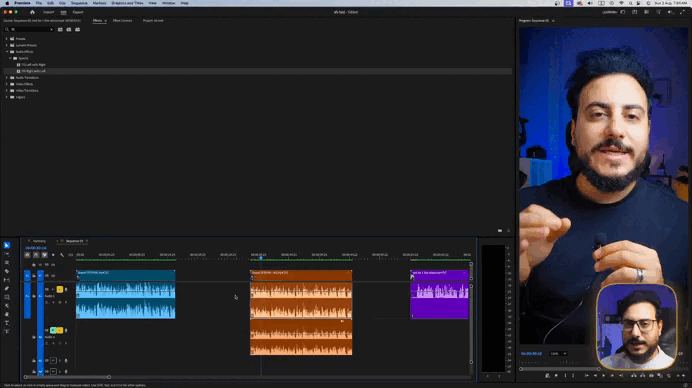Add a marker in the timeline header
The width and height of the screenshot is (692, 388).
pos(53,255)
